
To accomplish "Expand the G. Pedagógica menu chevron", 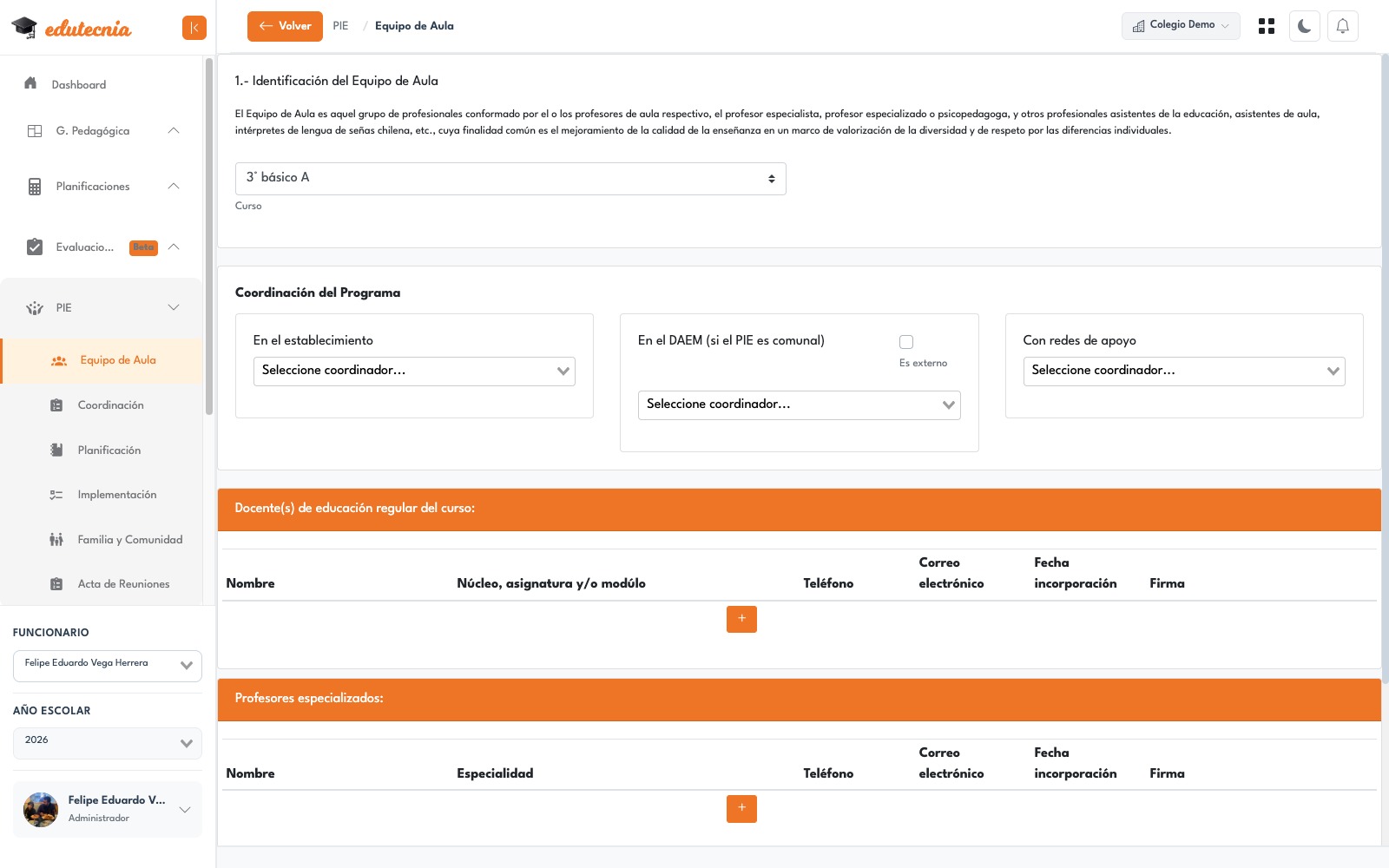I will tap(174, 131).
